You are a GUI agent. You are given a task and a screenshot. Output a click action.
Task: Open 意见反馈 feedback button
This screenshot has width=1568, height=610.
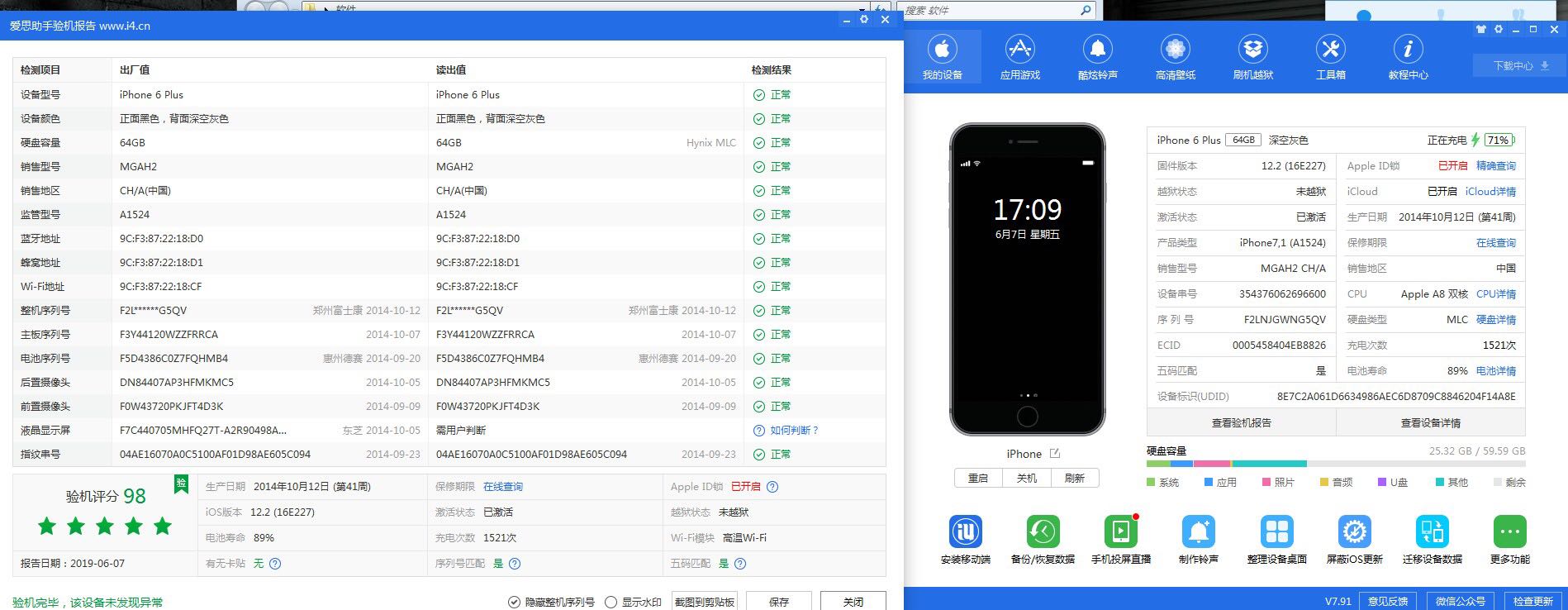(1387, 601)
